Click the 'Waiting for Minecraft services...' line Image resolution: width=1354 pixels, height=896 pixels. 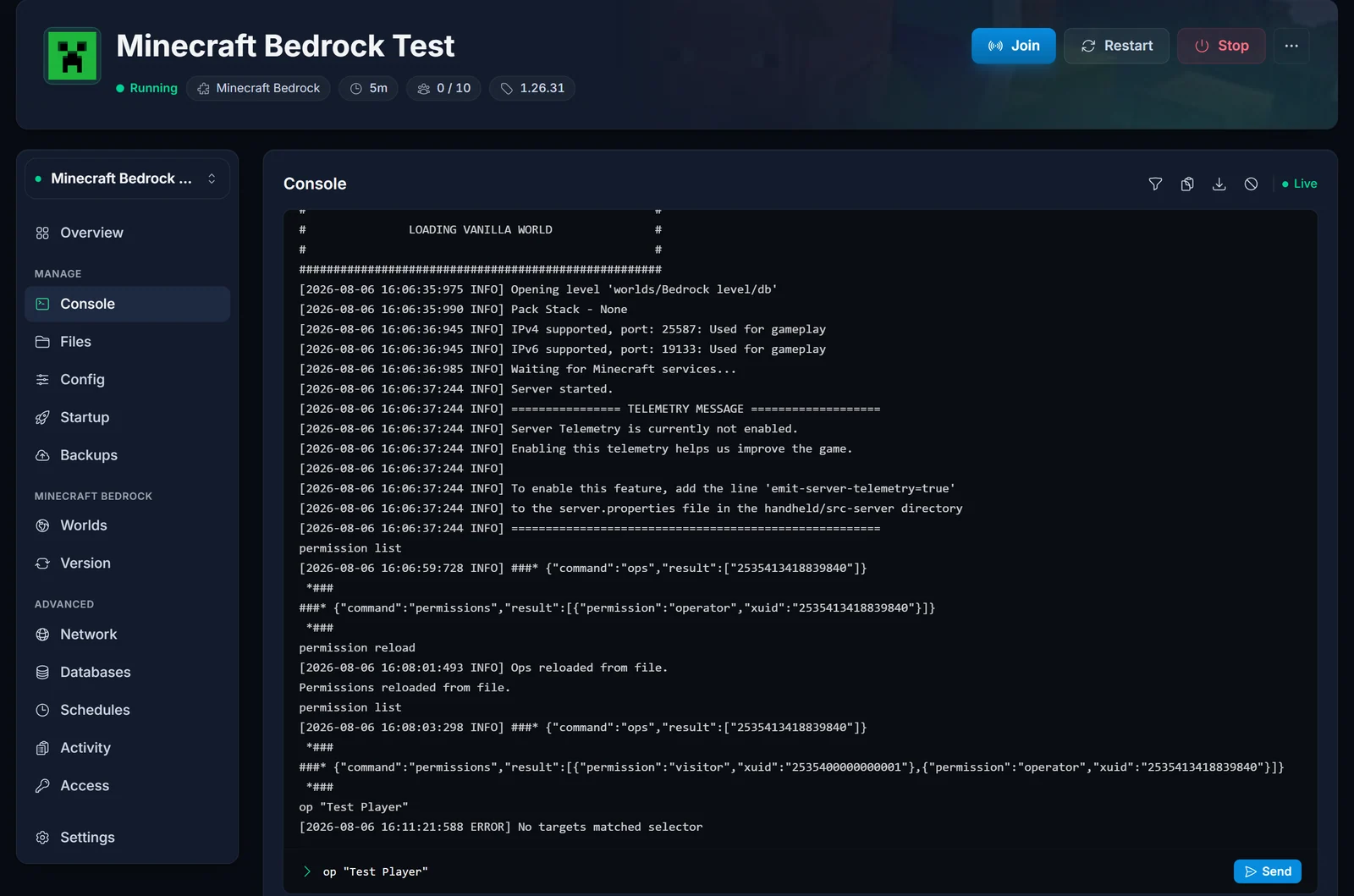point(518,370)
